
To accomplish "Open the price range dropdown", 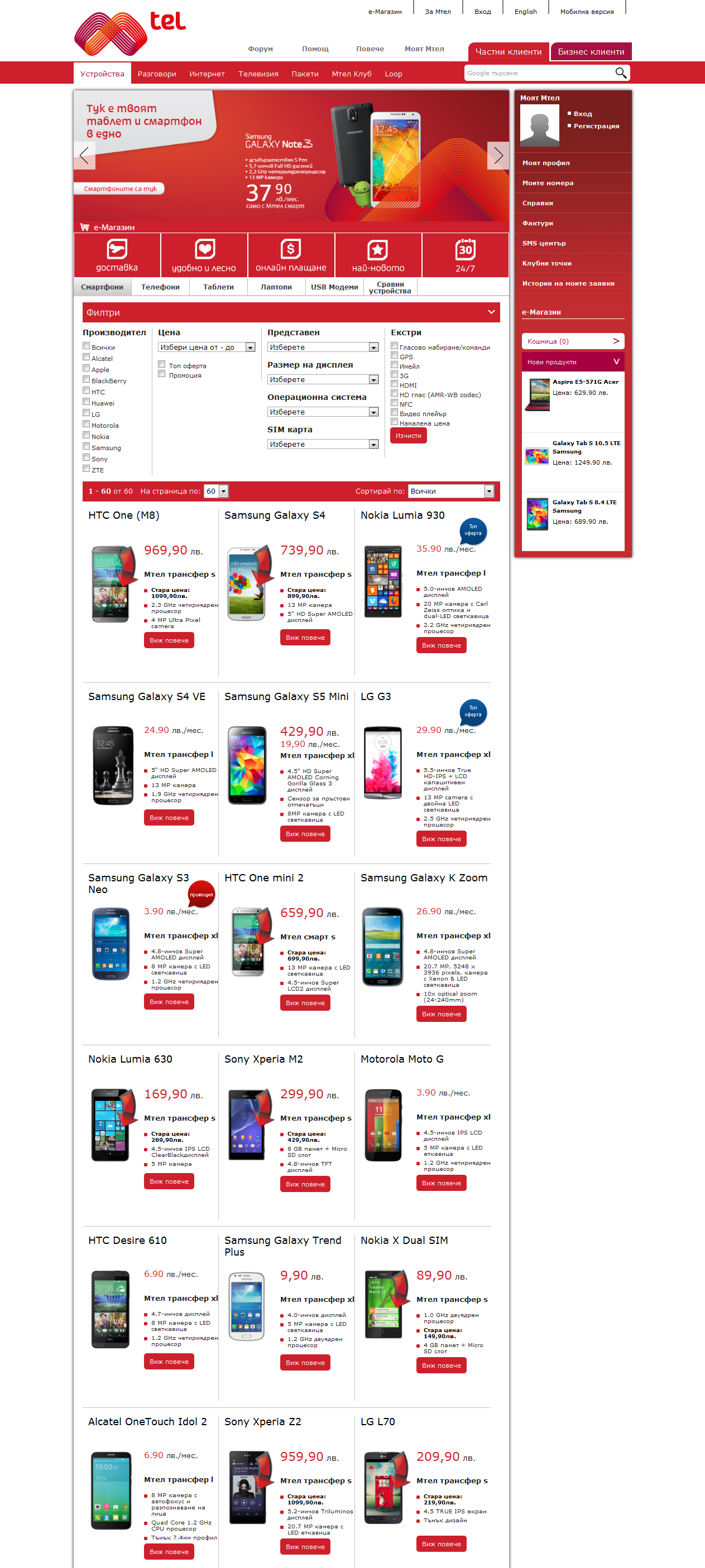I will 207,347.
